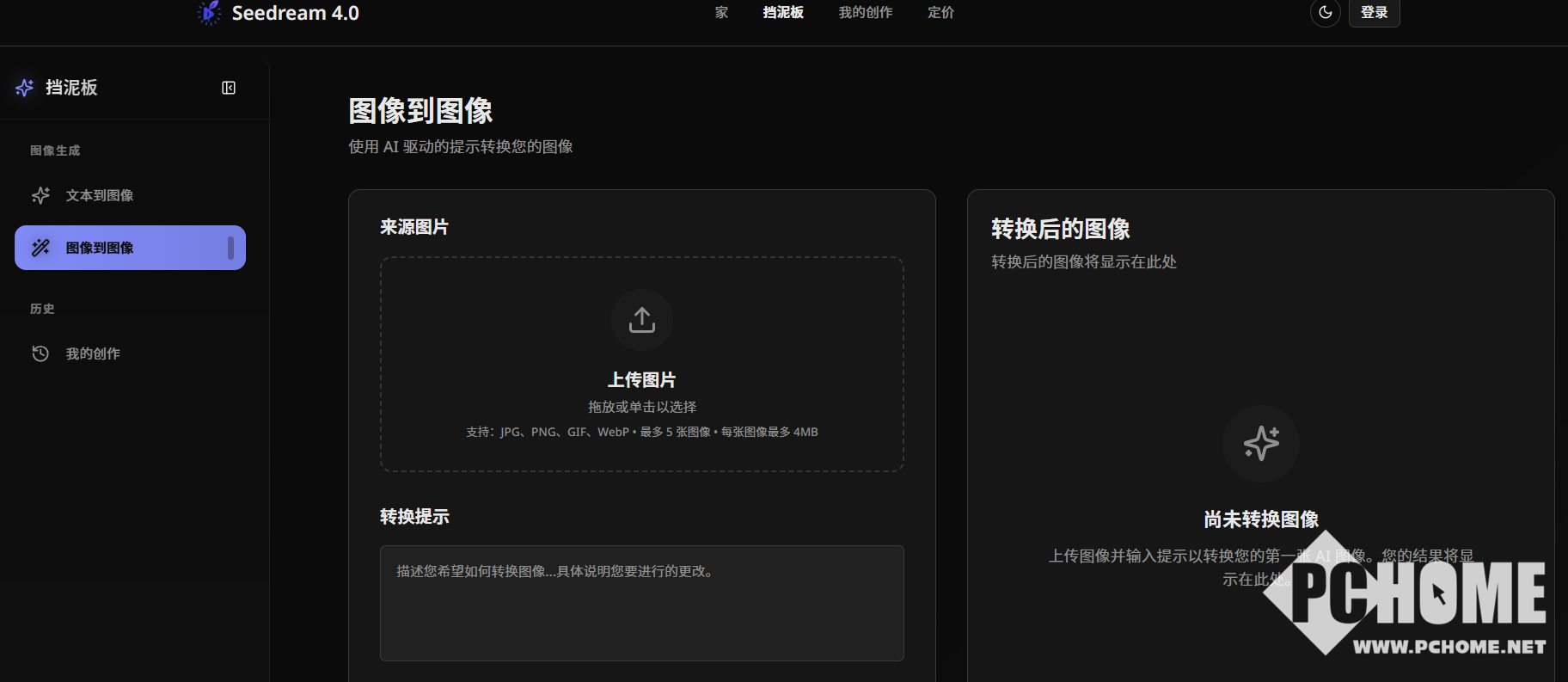Click the history clock icon for 我的创作
Image resolution: width=1568 pixels, height=682 pixels.
[x=40, y=353]
